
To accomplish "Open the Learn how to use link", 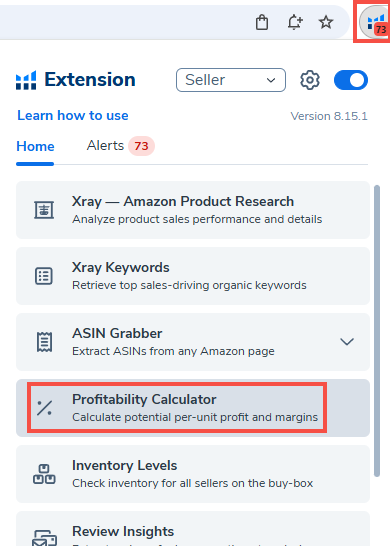I will pyautogui.click(x=73, y=116).
